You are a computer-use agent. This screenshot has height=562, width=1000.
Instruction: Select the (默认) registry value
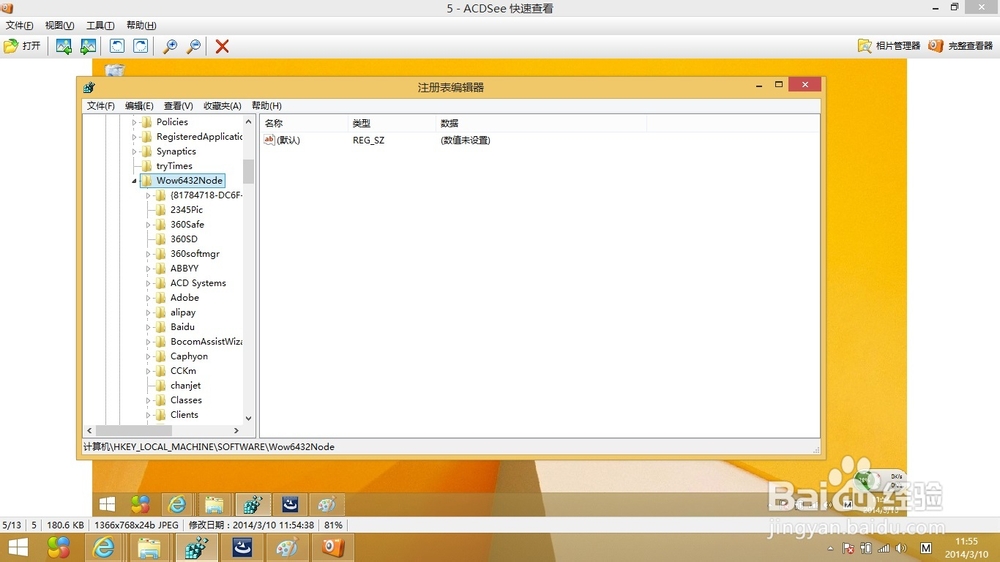282,140
